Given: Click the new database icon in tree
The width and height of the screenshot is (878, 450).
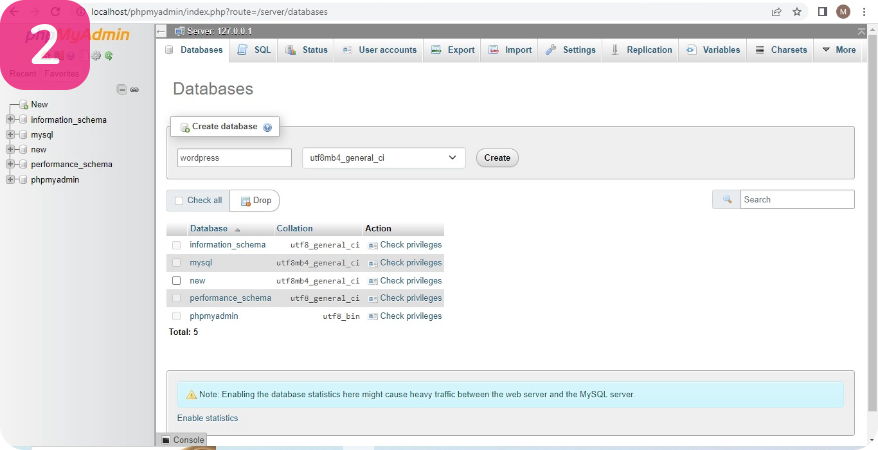Looking at the screenshot, I should [x=23, y=105].
